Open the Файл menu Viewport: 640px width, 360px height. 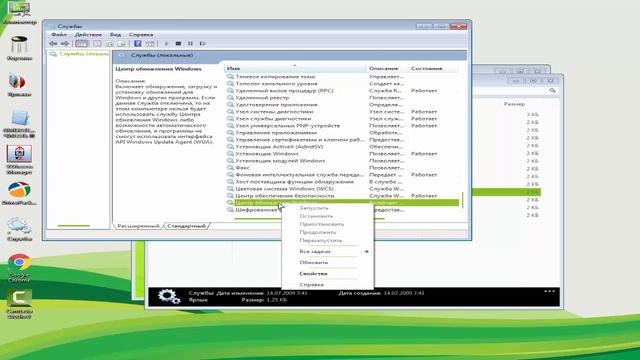[x=59, y=35]
